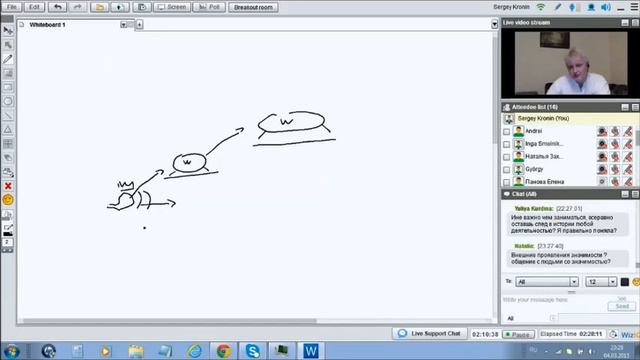Screen dimensions: 640x360
Task: Select the eraser tool
Action: [8, 158]
